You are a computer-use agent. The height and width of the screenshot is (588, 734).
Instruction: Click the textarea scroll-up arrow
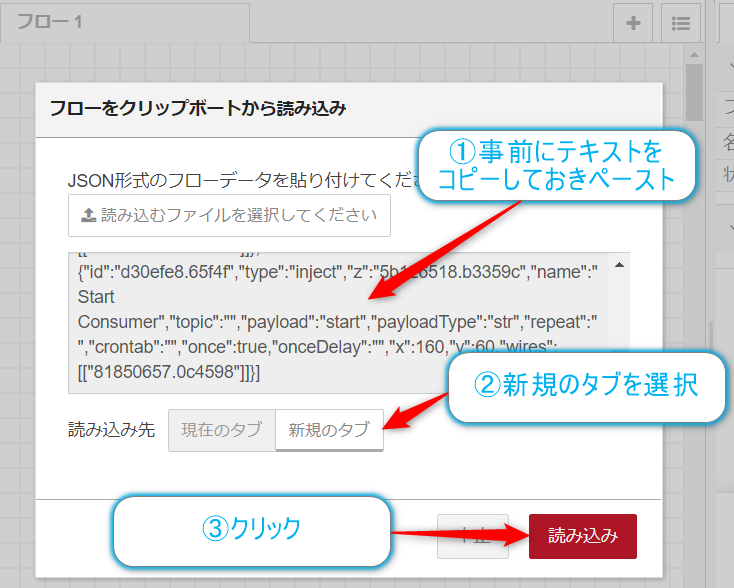(x=619, y=265)
